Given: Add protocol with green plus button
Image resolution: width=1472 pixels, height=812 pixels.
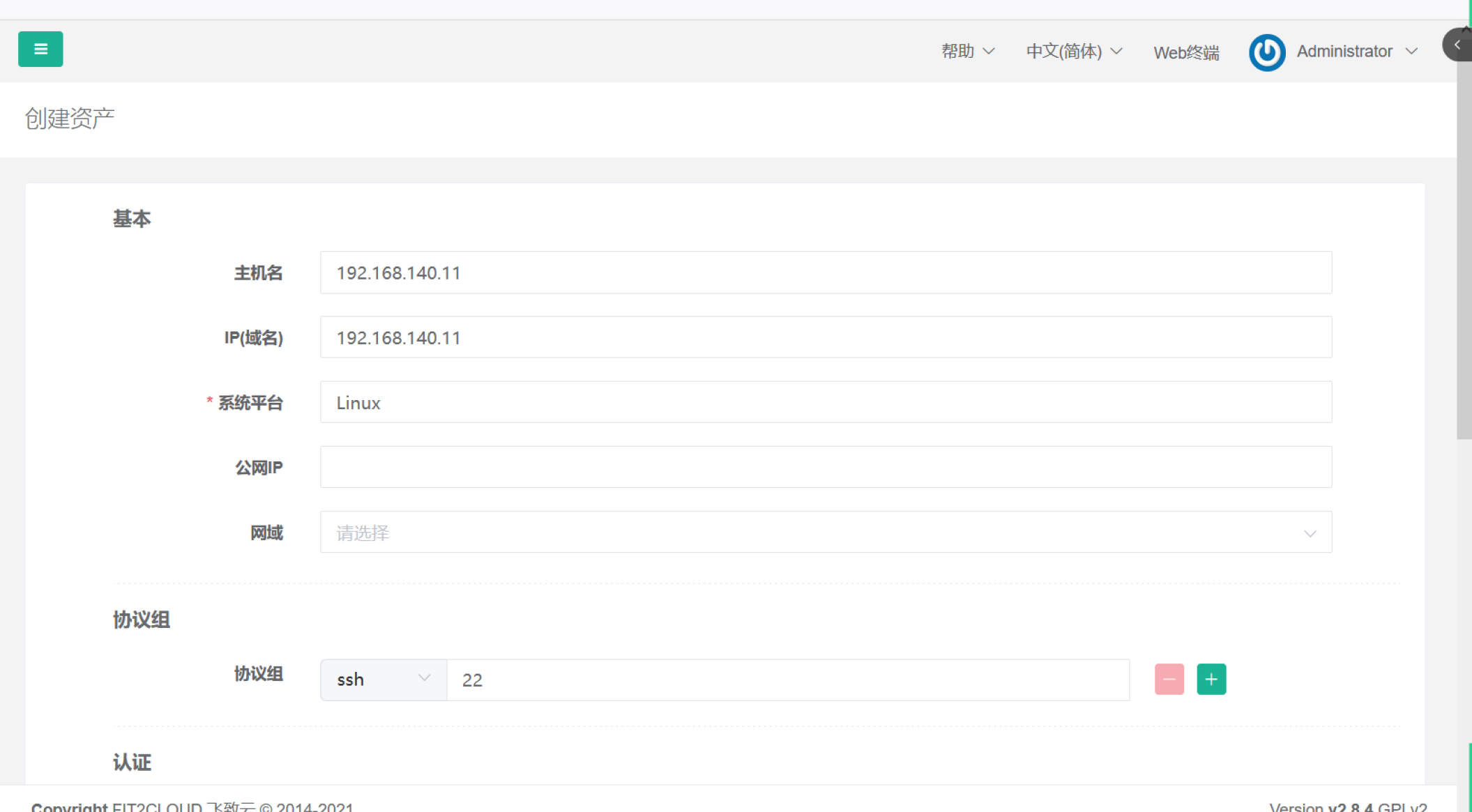Looking at the screenshot, I should tap(1211, 679).
